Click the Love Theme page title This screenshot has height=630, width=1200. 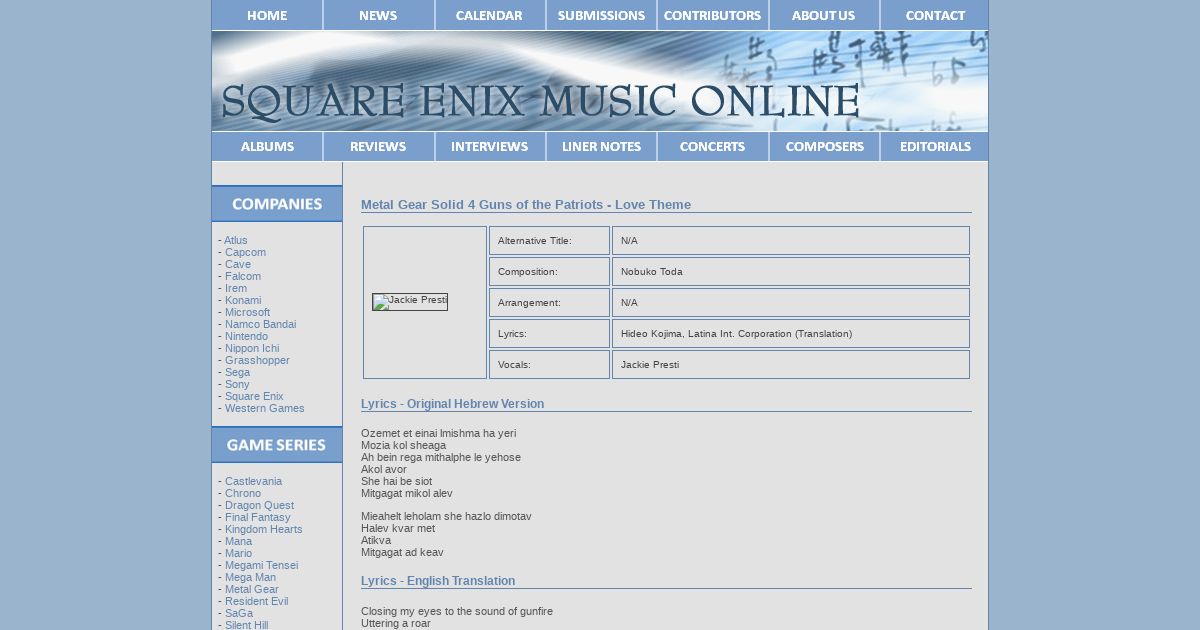(x=526, y=204)
